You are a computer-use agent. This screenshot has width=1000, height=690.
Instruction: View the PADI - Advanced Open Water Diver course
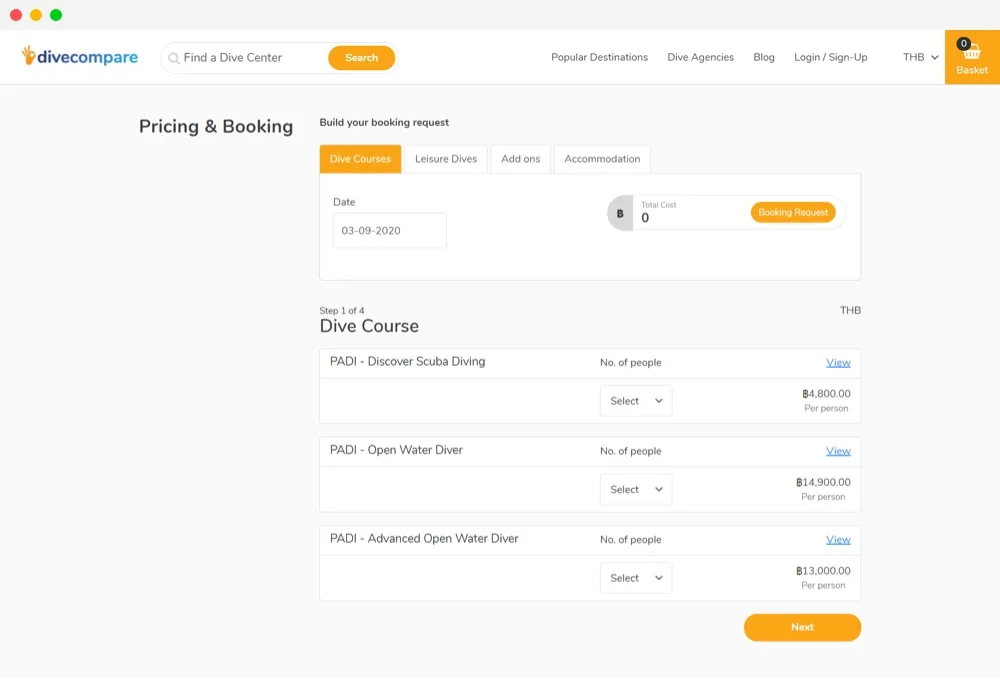(x=838, y=539)
